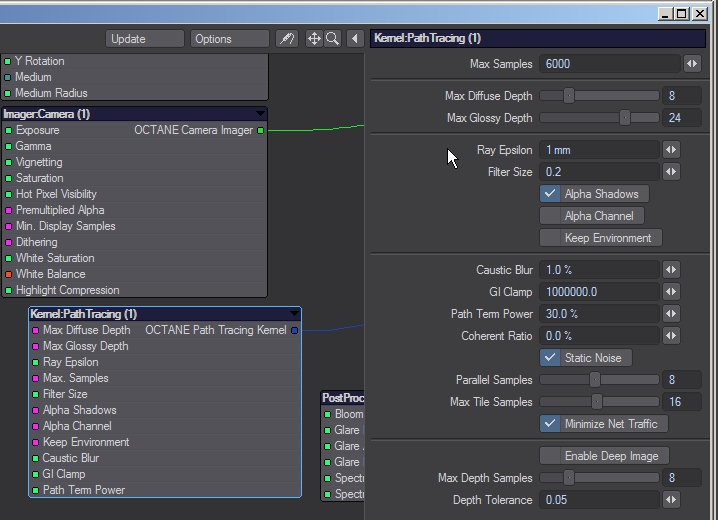Click the Max Depth Samples slider
This screenshot has height=520, width=718.
tap(599, 477)
